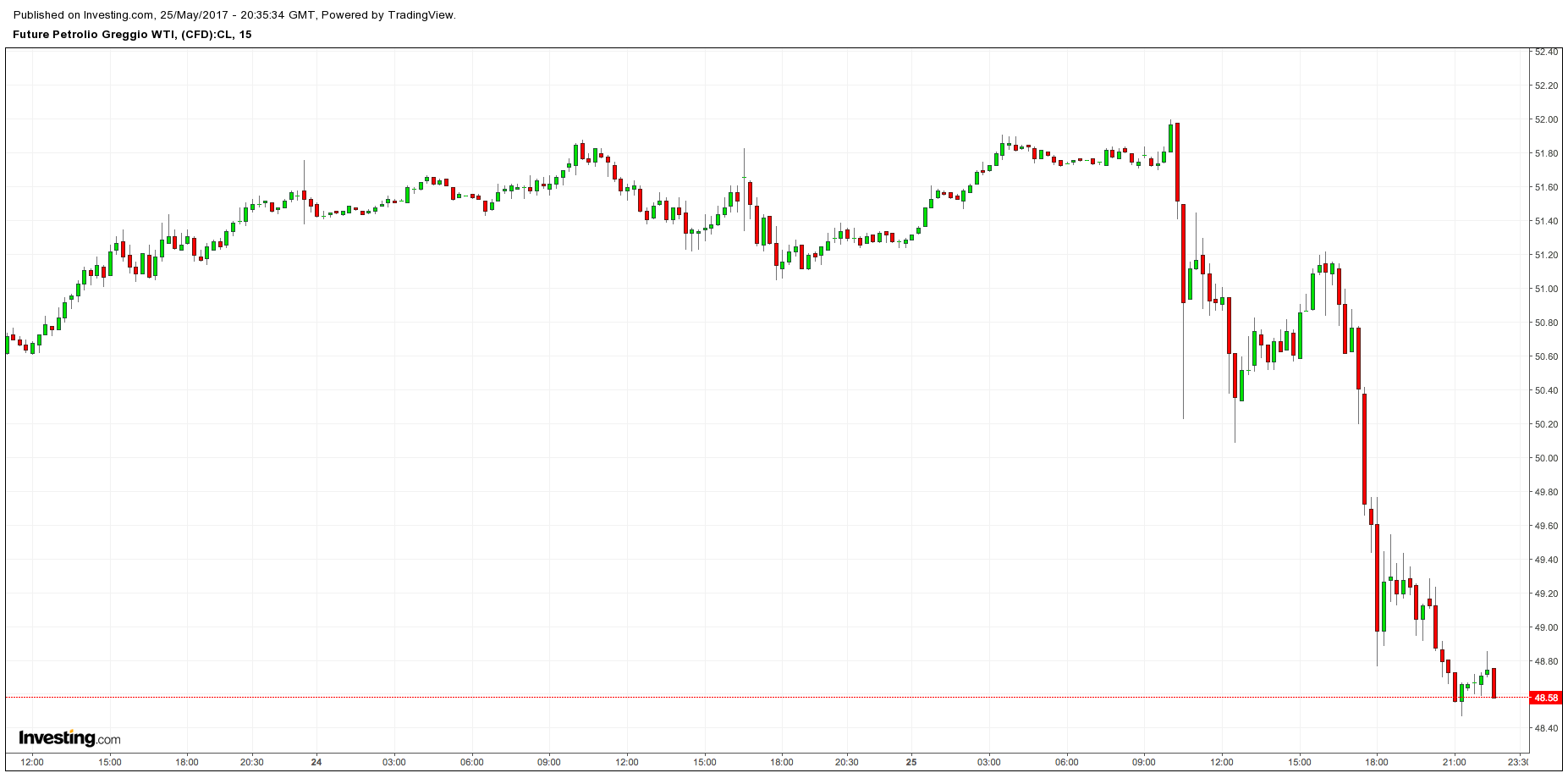Viewport: 1568px width, 773px height.
Task: Click the 49.00 price axis label
Action: point(1546,628)
